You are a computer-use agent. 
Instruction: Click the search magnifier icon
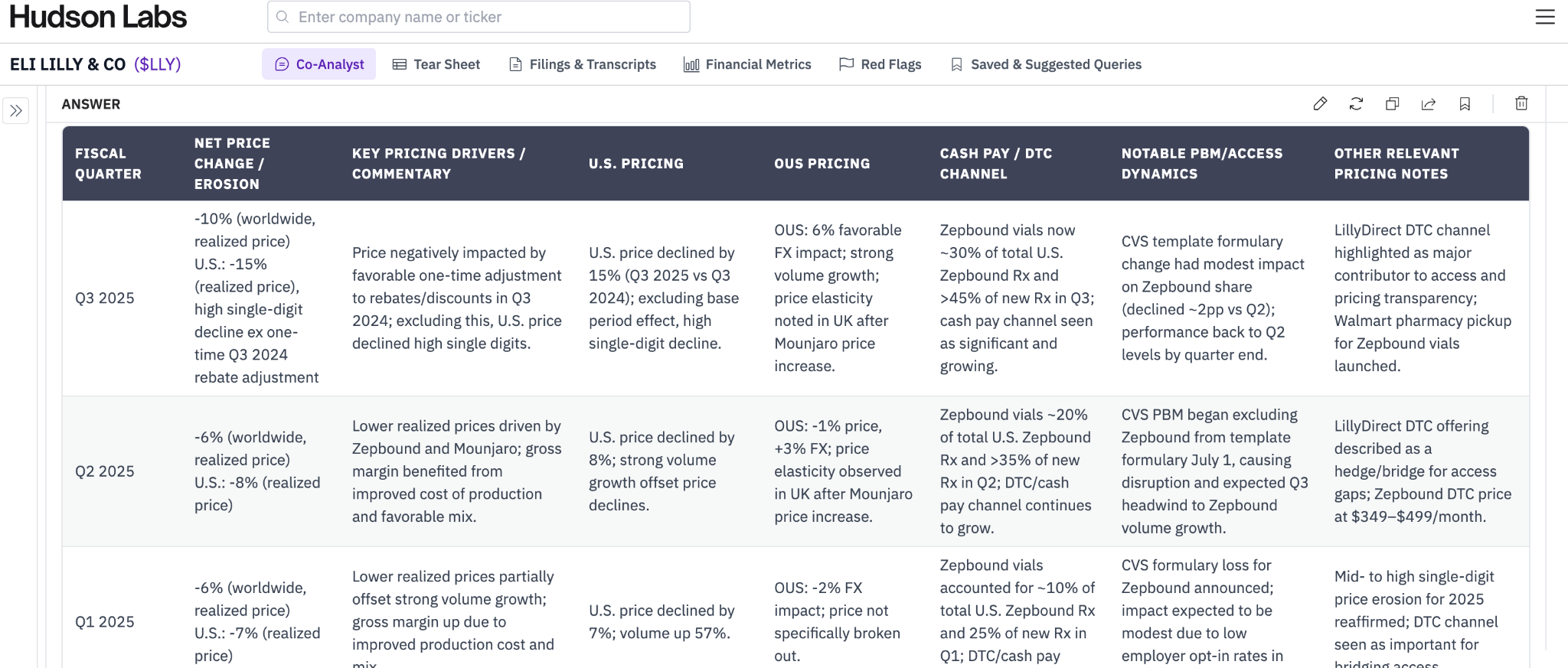click(x=283, y=17)
